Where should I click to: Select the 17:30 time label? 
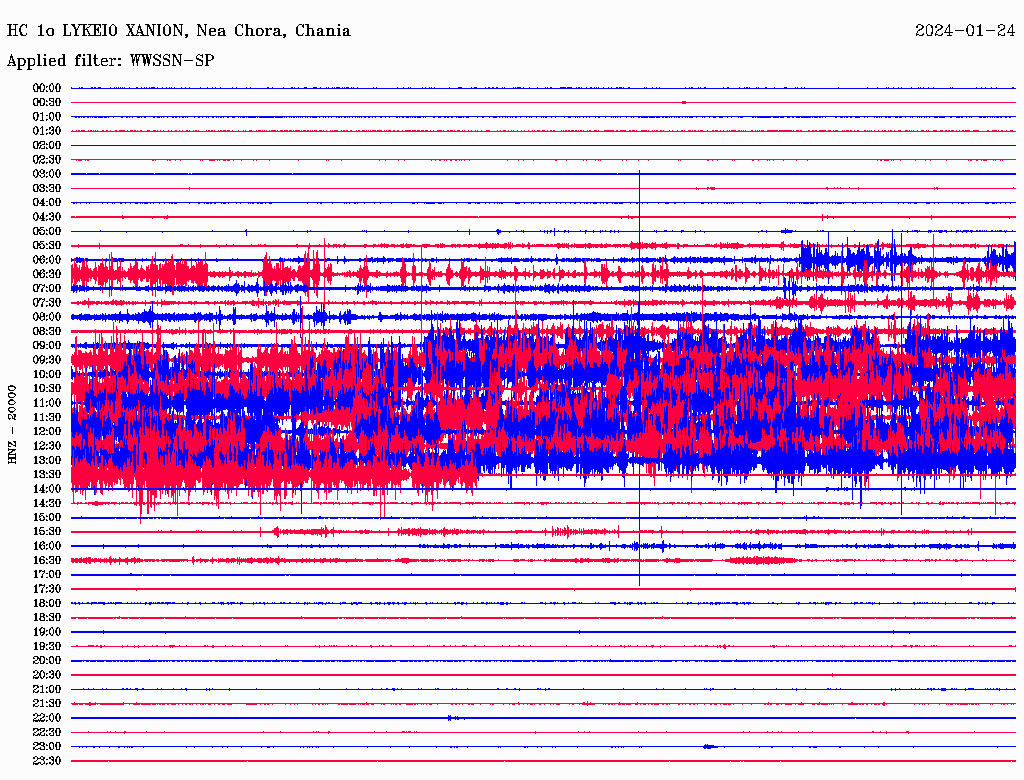[47, 589]
